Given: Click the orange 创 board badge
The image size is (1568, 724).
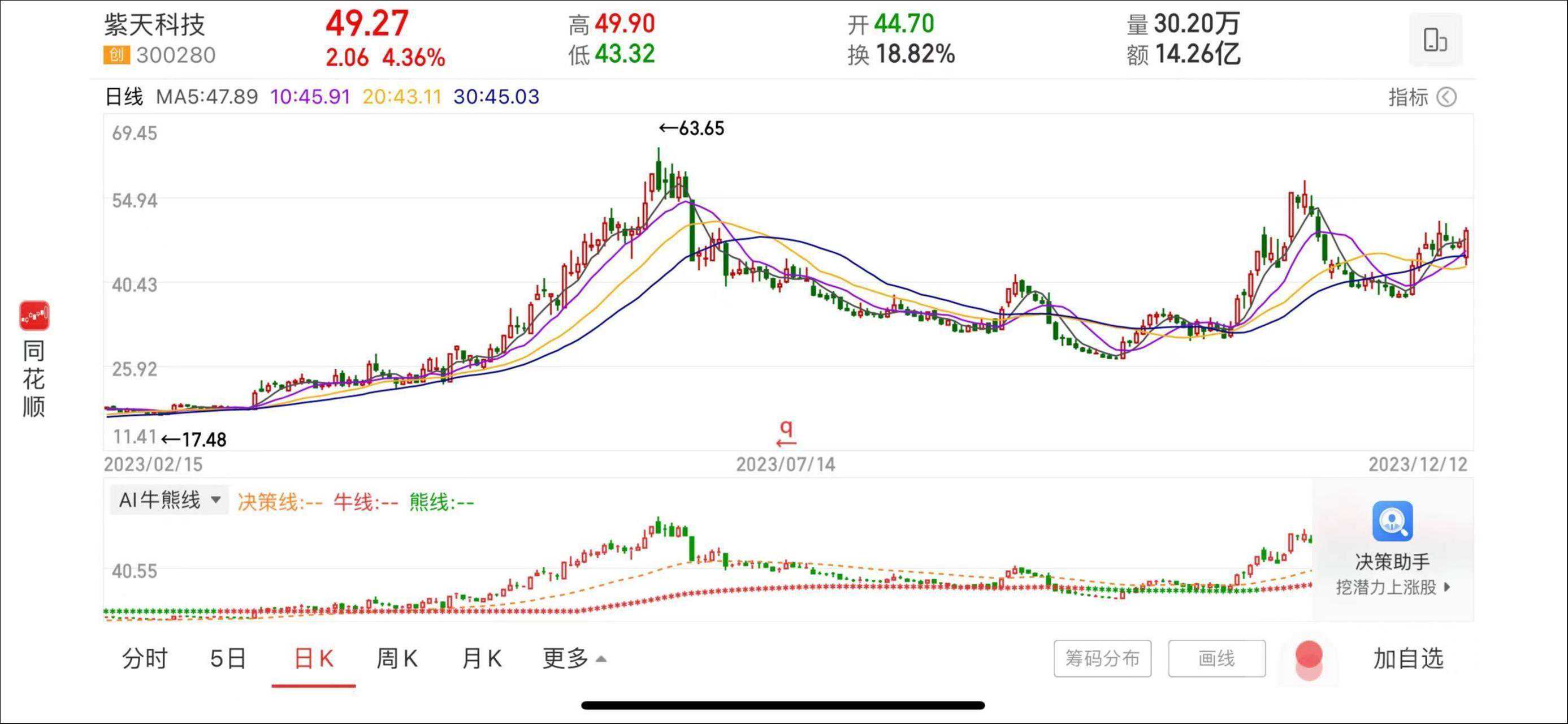Looking at the screenshot, I should [116, 55].
